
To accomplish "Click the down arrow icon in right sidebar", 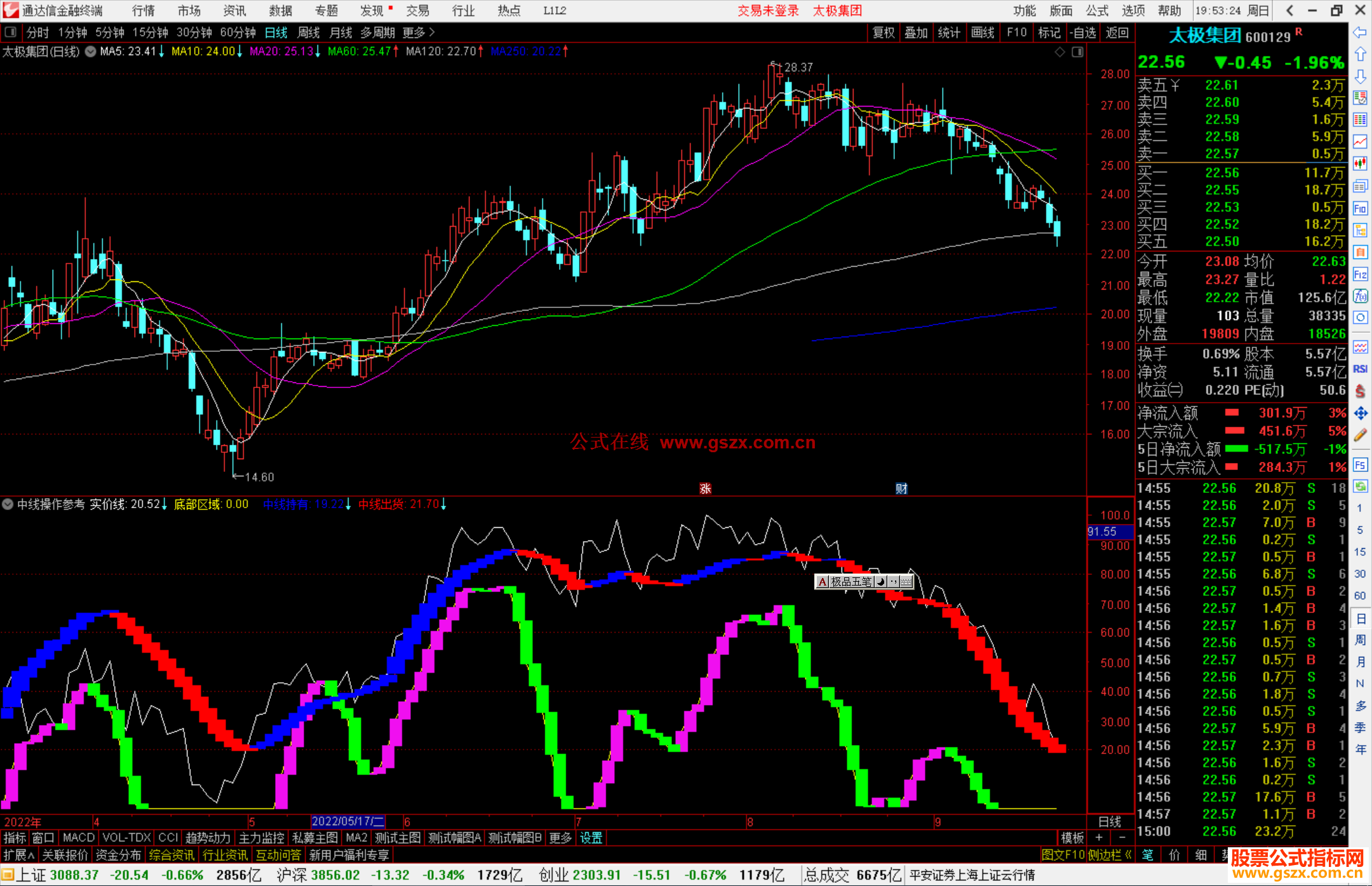I will [1360, 76].
